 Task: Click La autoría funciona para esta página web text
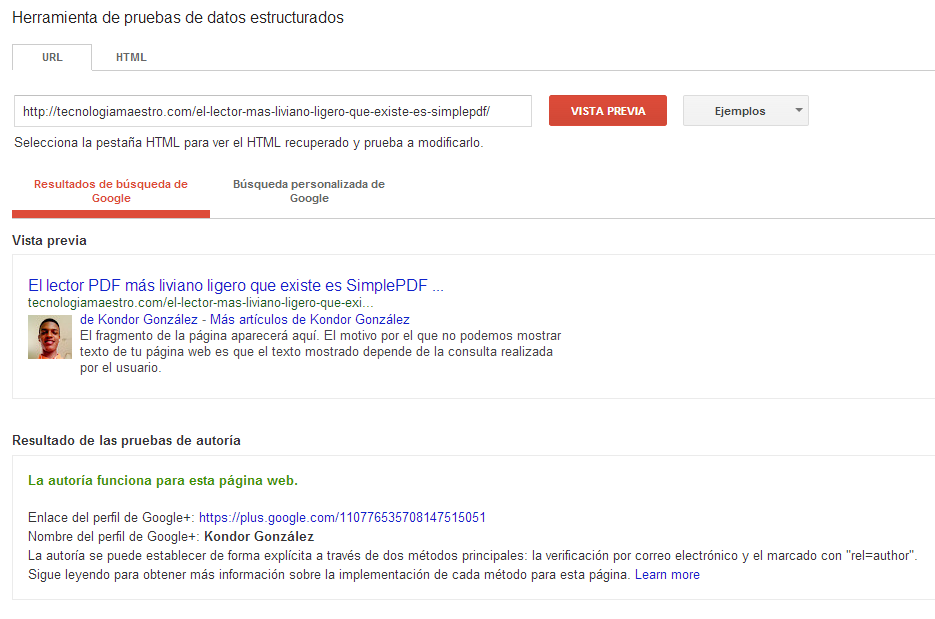(163, 481)
